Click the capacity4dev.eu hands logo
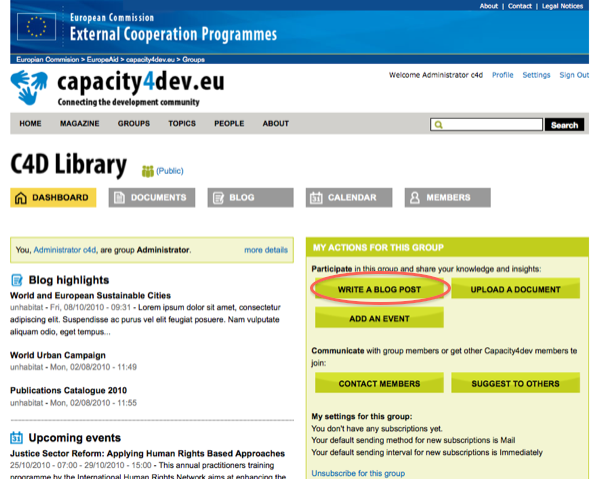This screenshot has width=600, height=479. [30, 87]
